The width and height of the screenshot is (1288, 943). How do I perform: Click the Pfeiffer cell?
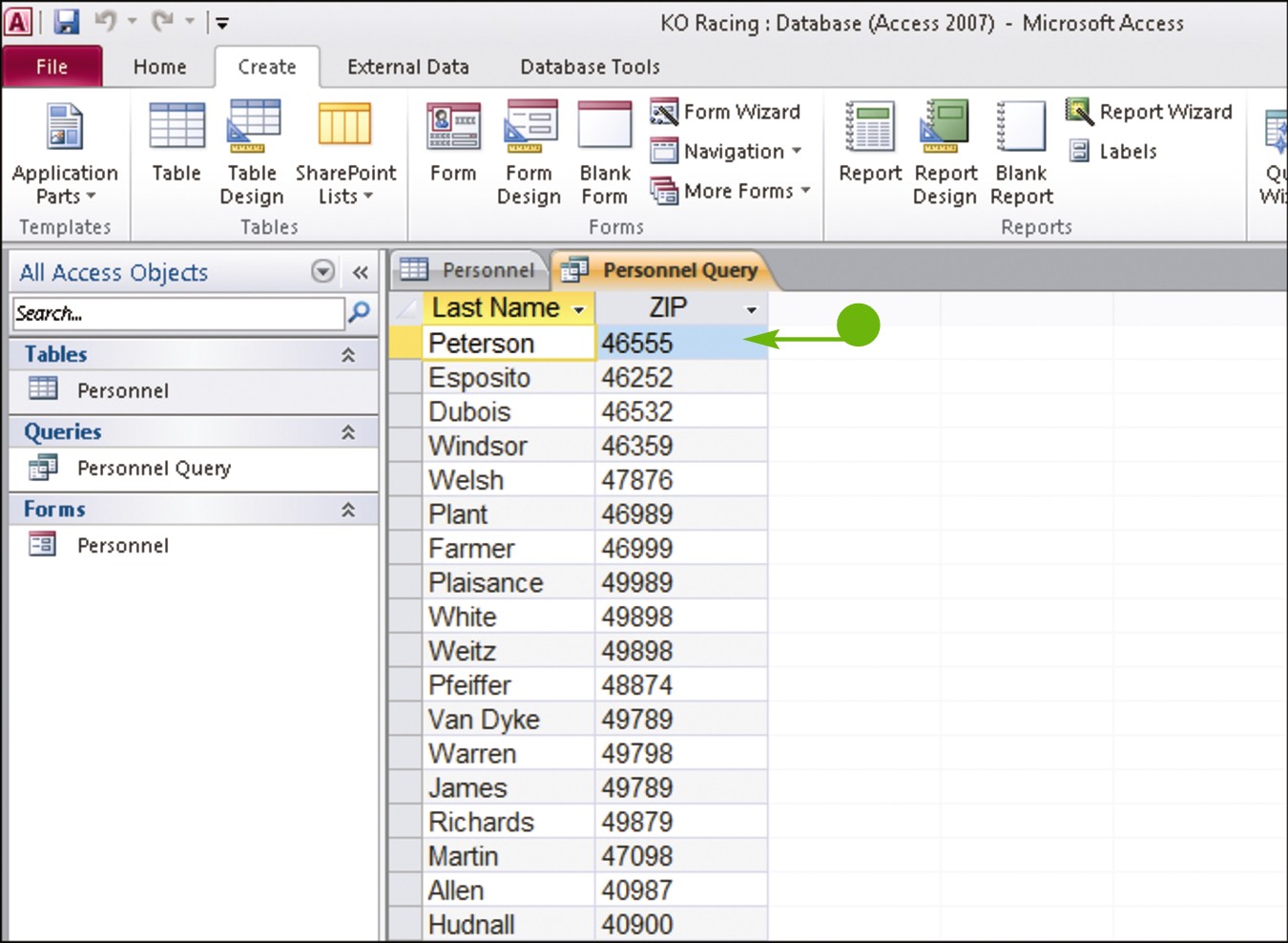[x=509, y=685]
